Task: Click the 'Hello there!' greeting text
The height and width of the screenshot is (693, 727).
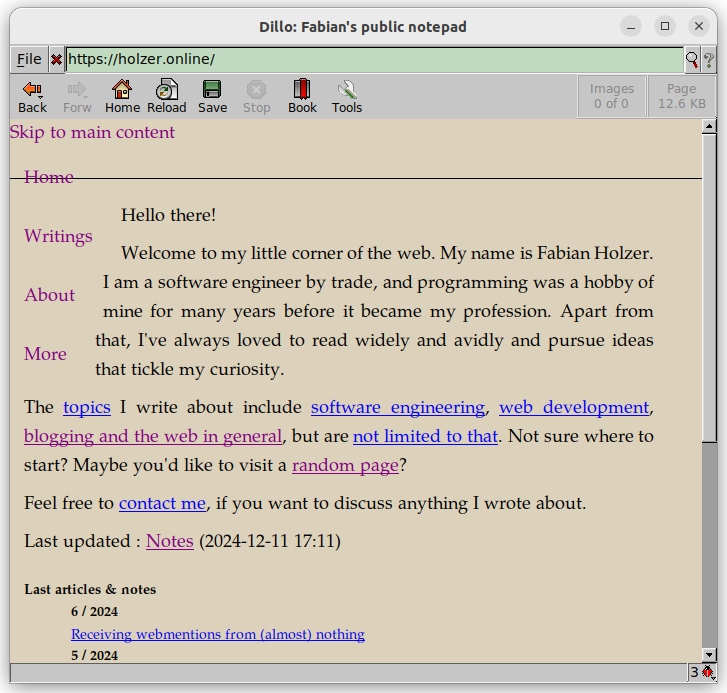Action: click(x=168, y=216)
